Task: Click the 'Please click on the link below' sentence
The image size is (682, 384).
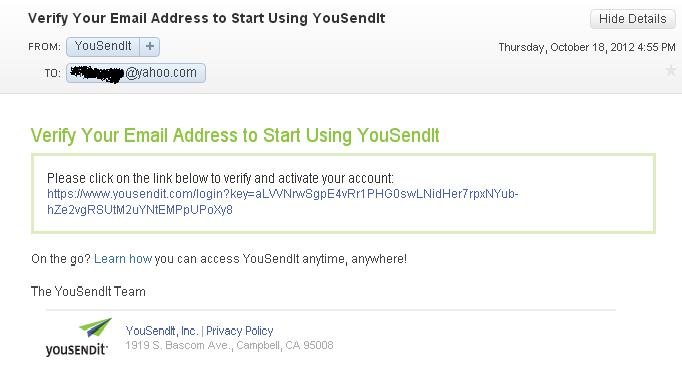Action: (220, 178)
